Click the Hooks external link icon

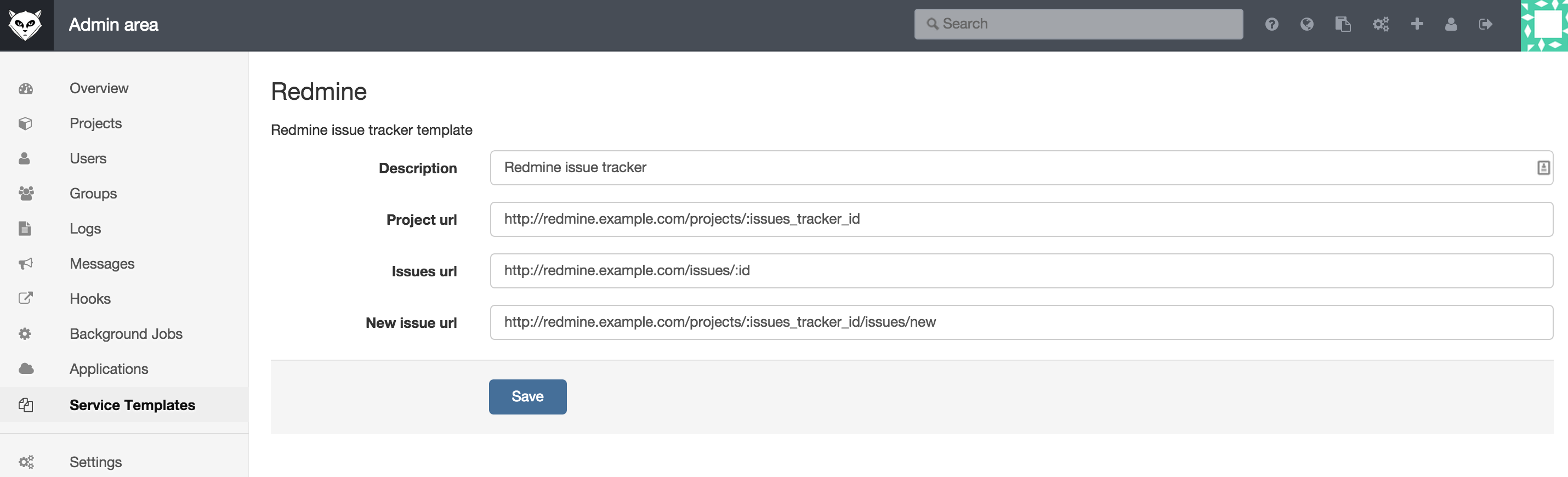(26, 298)
